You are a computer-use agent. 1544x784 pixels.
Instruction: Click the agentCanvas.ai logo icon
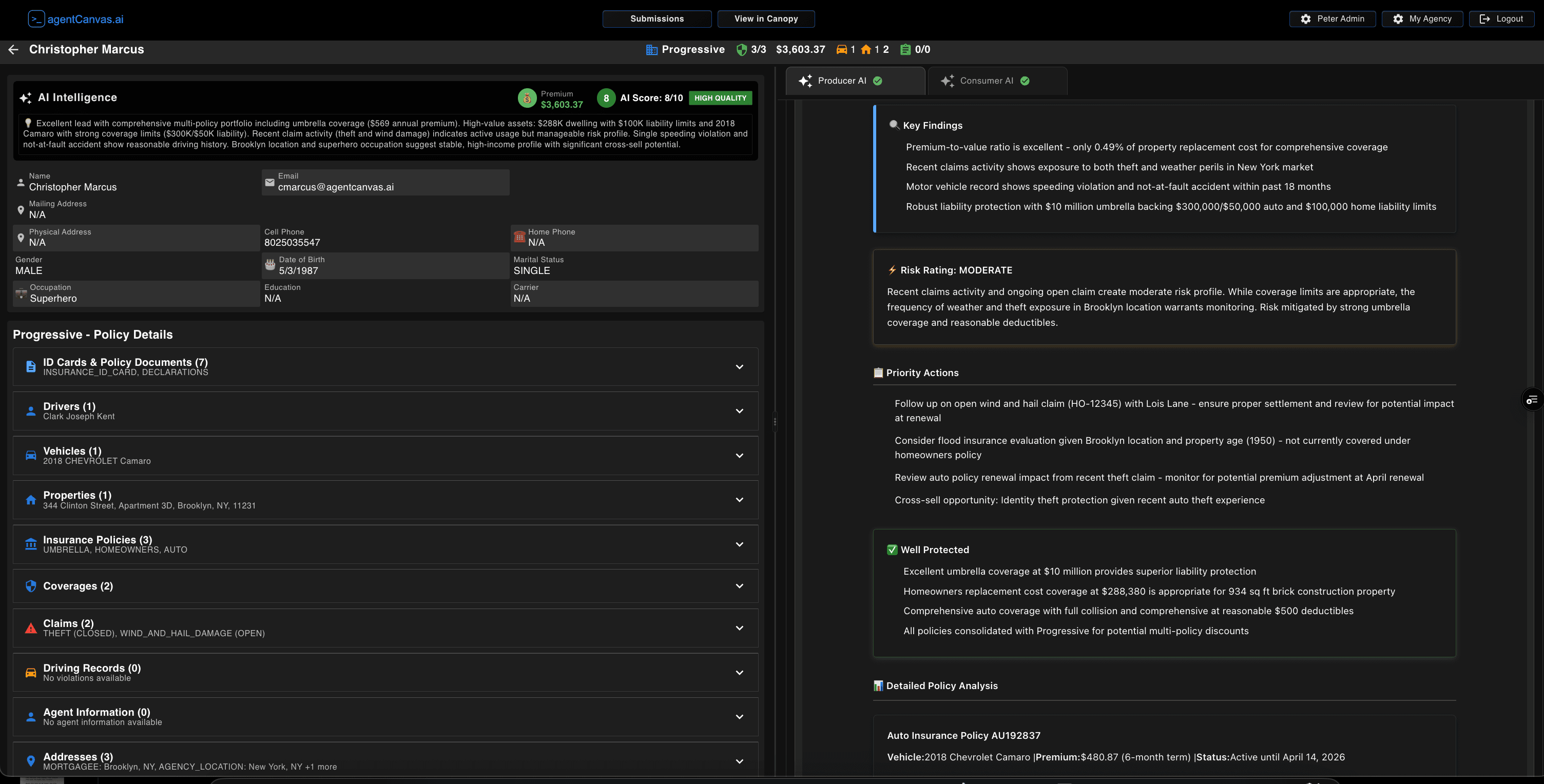36,19
